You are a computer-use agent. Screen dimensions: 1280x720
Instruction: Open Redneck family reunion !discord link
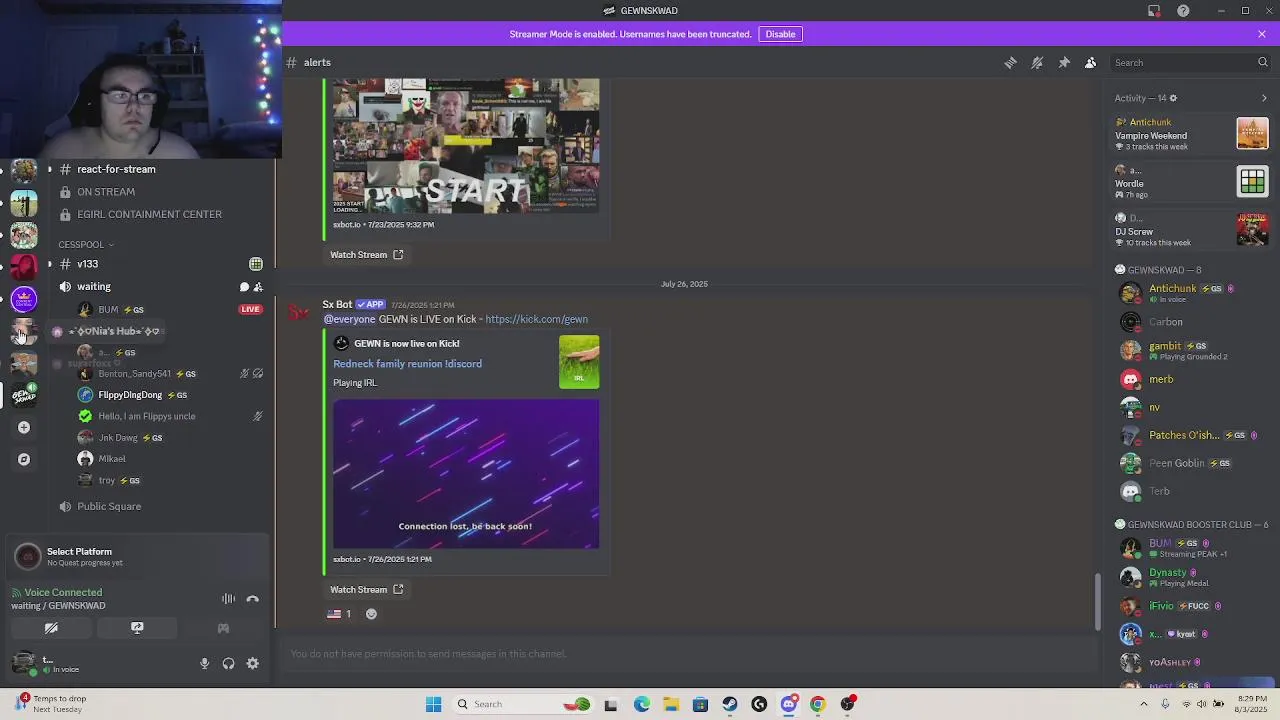[407, 364]
